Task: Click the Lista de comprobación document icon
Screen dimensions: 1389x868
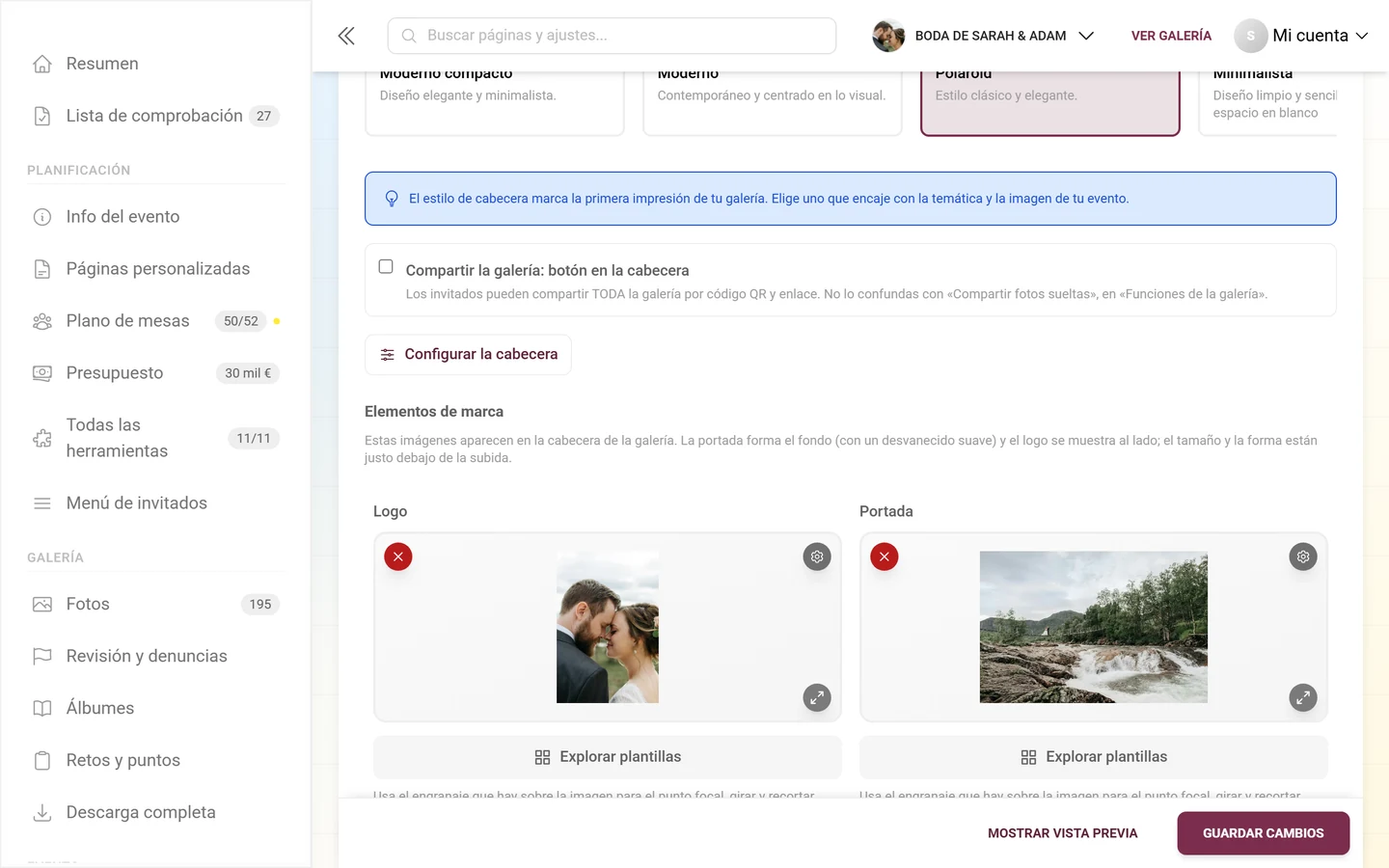Action: coord(42,116)
